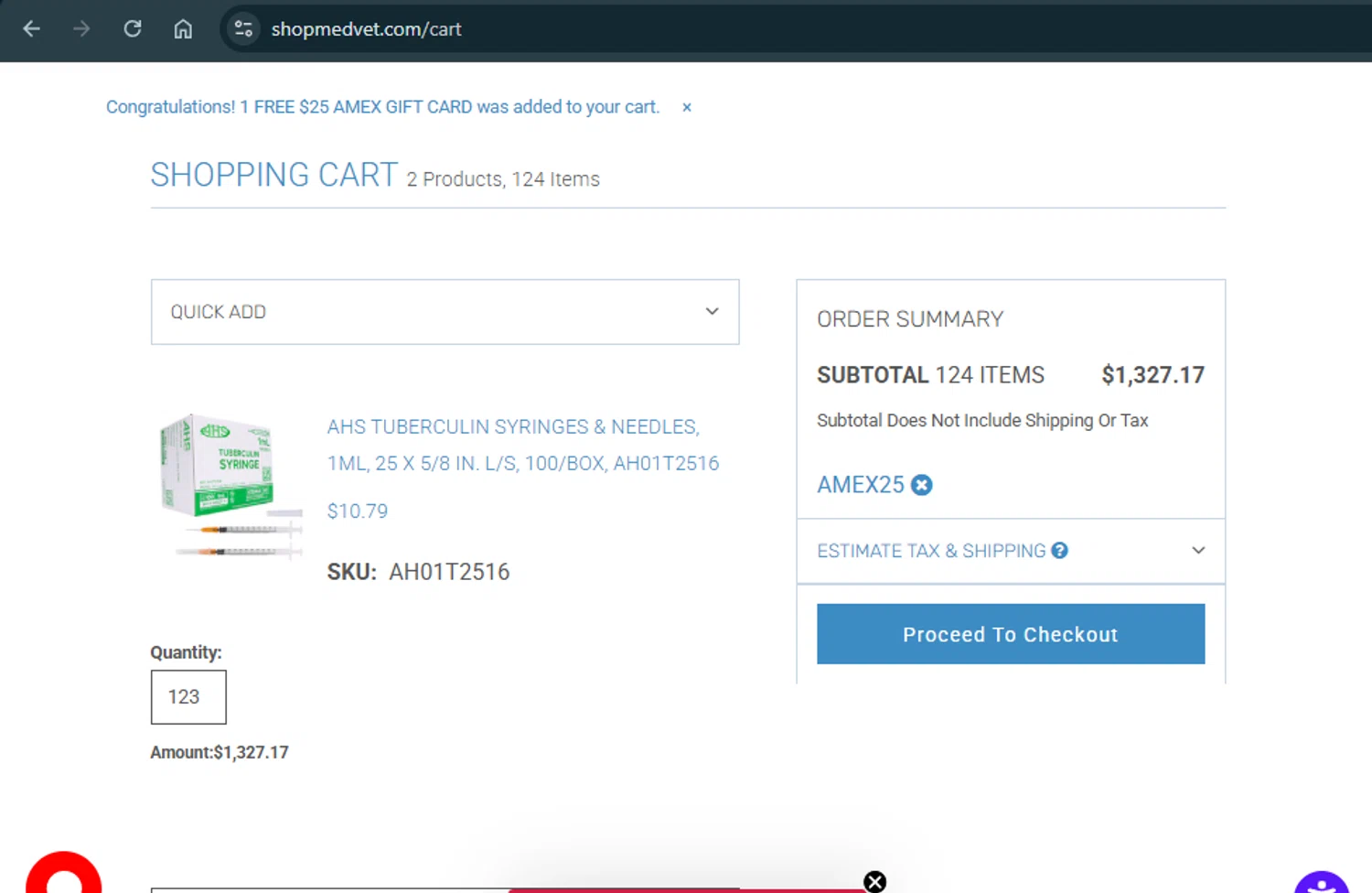Click Proceed To Checkout button
Image resolution: width=1372 pixels, height=893 pixels.
[x=1011, y=634]
